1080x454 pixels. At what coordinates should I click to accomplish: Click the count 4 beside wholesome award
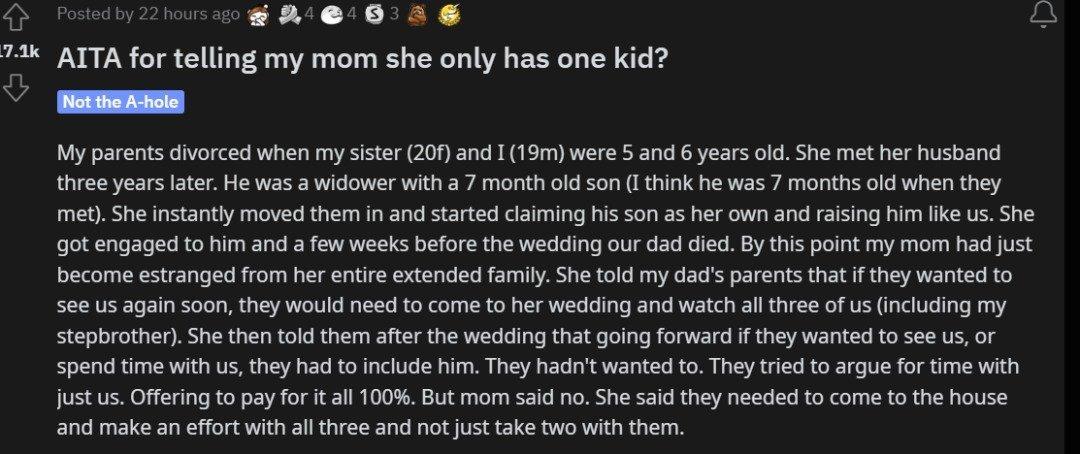352,14
